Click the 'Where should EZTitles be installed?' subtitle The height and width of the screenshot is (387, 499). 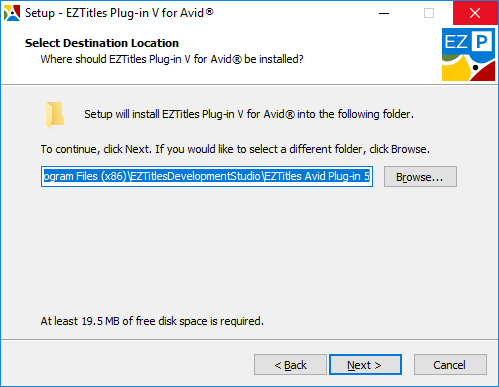click(x=172, y=59)
